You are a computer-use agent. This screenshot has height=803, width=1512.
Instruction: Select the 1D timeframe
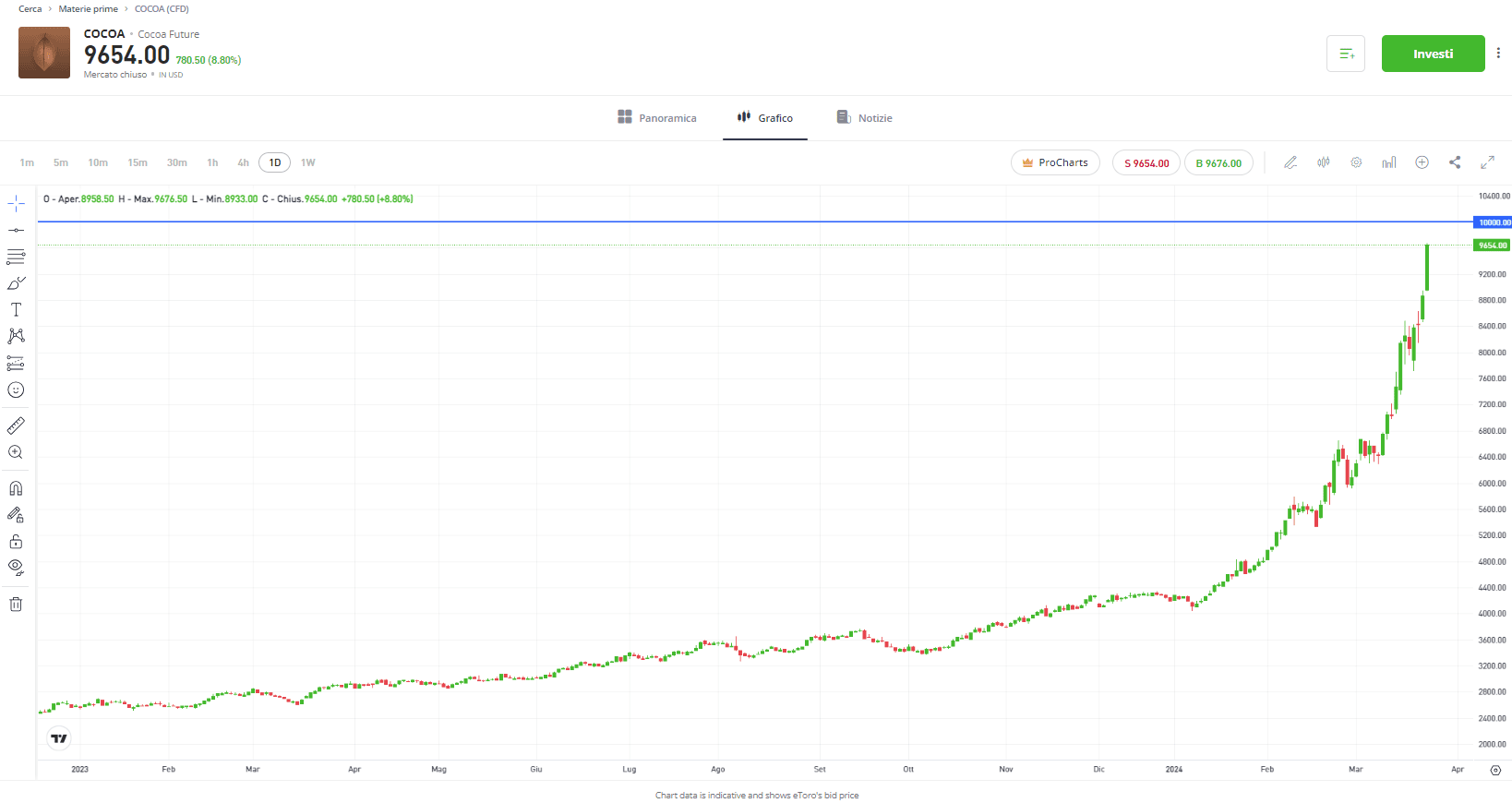[x=275, y=162]
